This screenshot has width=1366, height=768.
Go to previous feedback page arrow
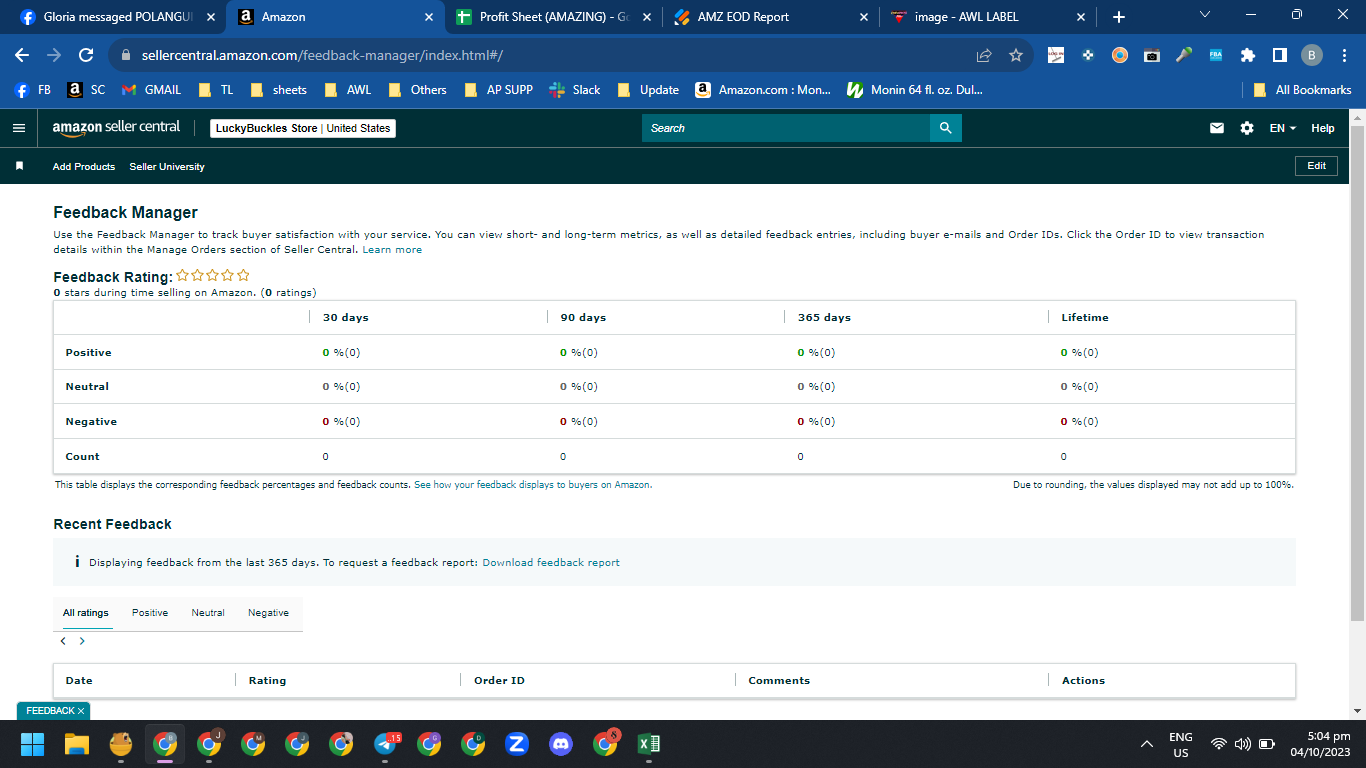[63, 641]
